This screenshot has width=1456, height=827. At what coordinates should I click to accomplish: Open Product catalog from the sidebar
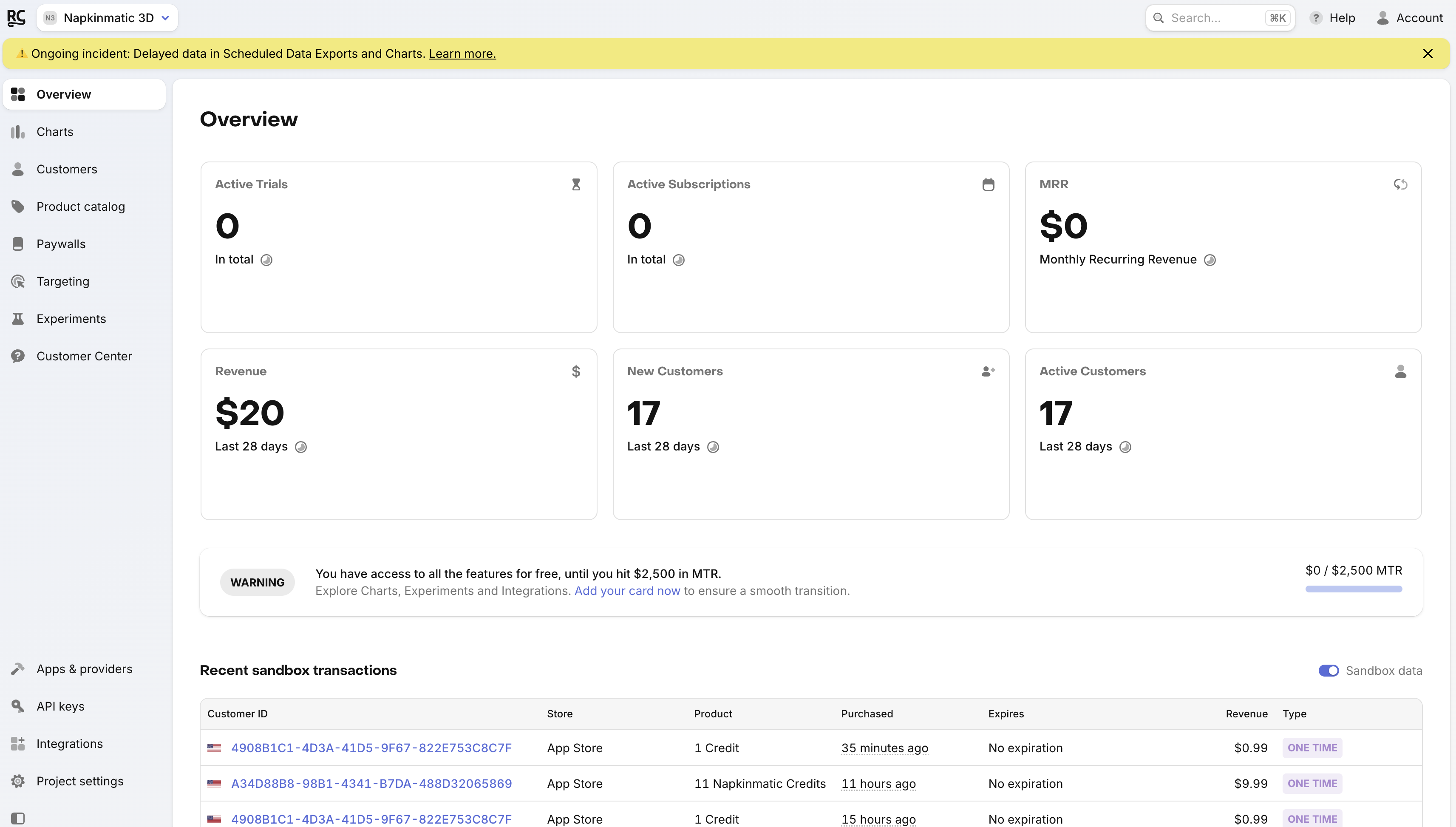[x=81, y=207]
